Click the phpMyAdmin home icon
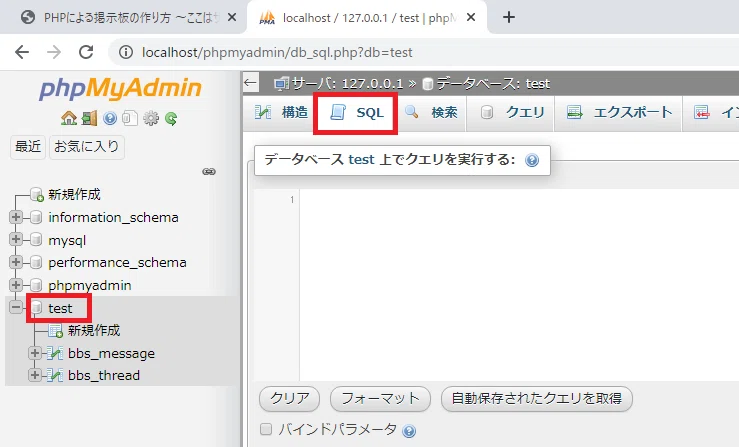Screen dimensions: 739x447 [x=69, y=118]
